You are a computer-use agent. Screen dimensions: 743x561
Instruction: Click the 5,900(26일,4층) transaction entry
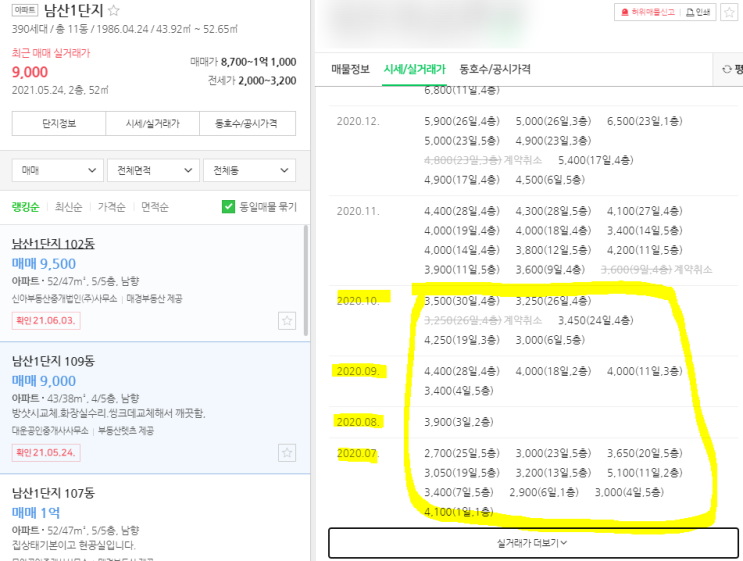(x=462, y=121)
